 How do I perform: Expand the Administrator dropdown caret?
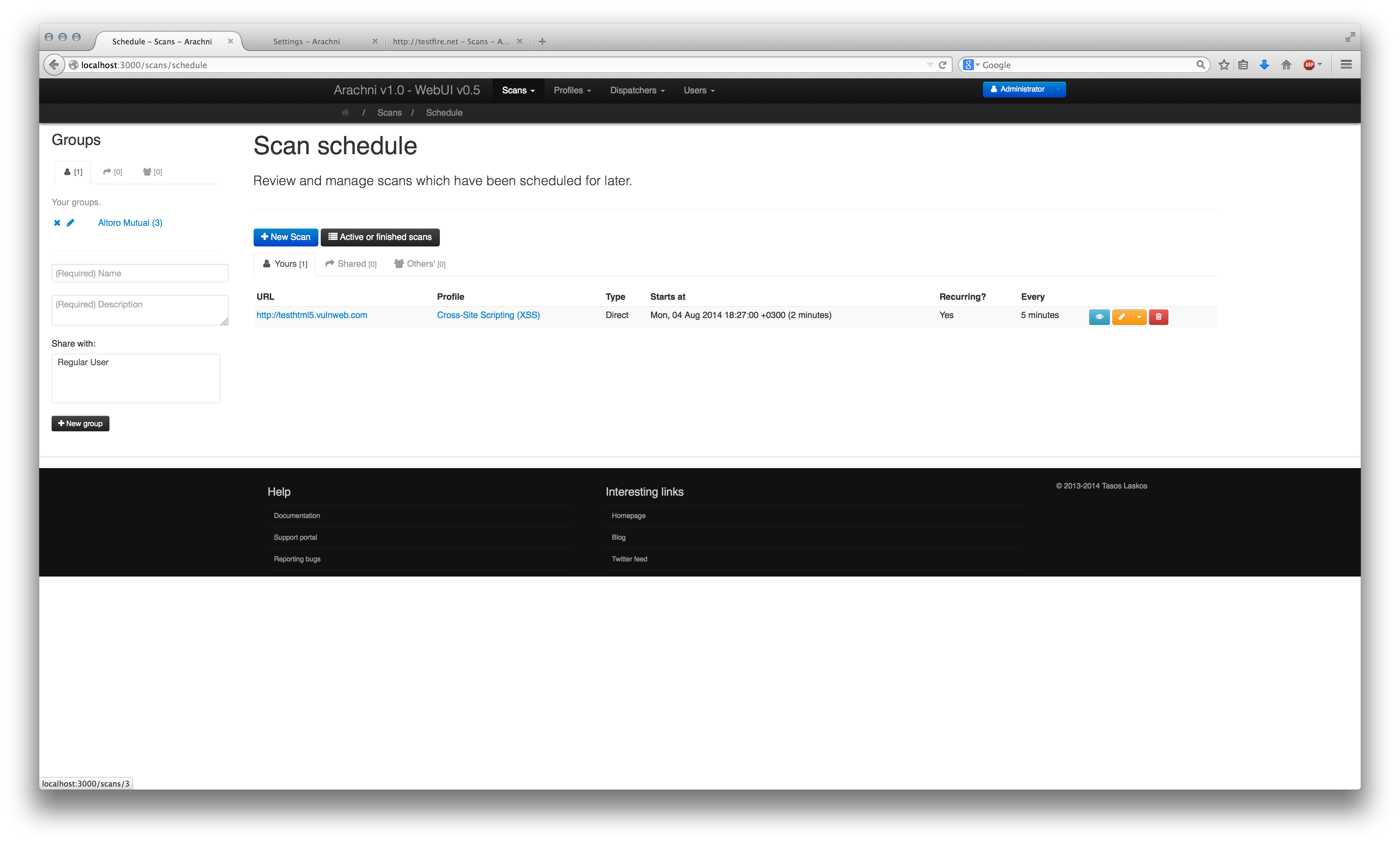coord(1058,89)
